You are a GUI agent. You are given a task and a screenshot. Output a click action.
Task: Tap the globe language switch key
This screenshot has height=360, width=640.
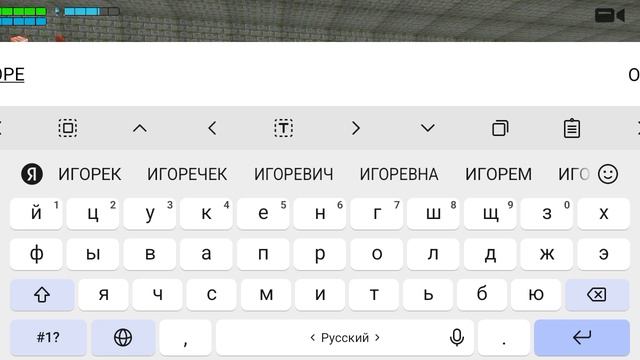123,338
